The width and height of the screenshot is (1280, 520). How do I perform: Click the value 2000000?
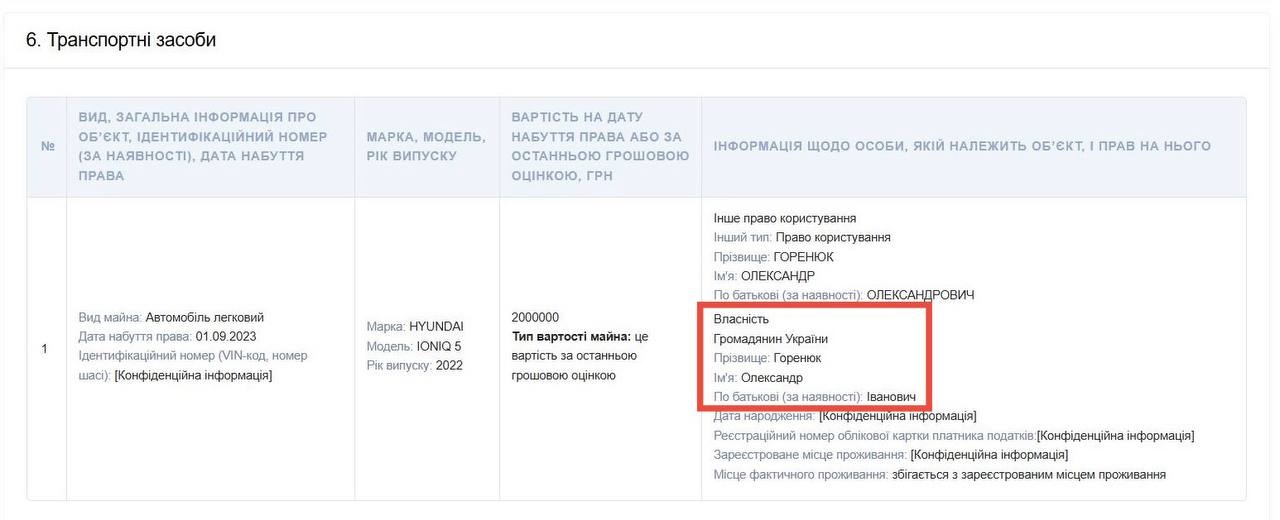535,317
